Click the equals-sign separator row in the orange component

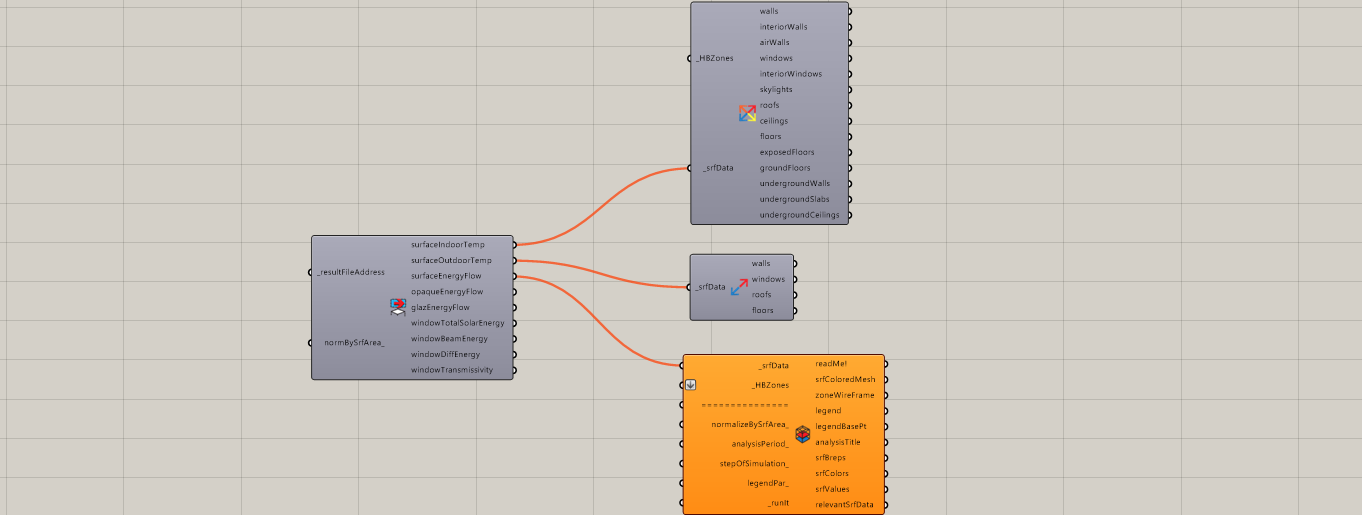click(x=745, y=405)
